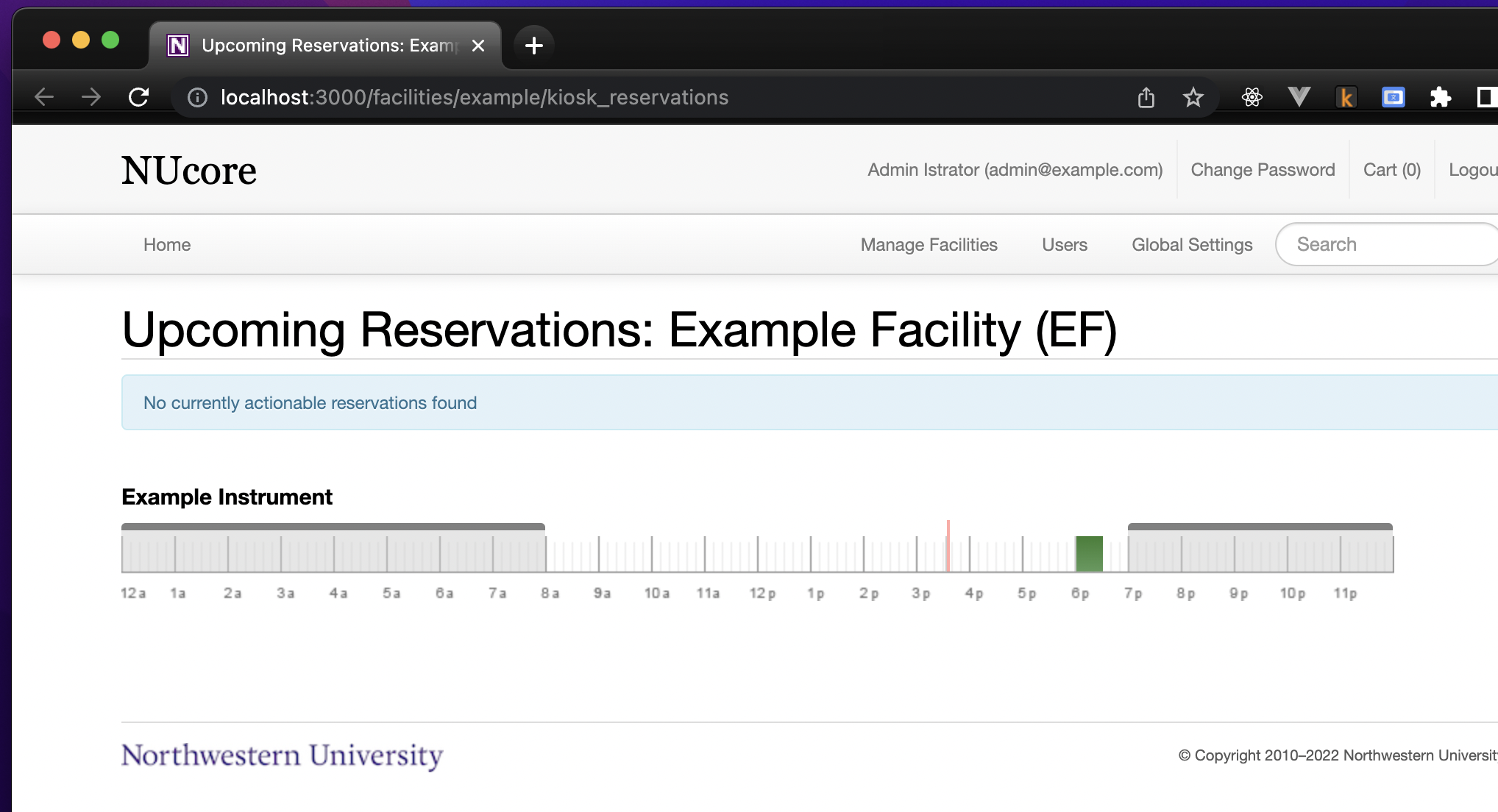Click the orange k extension icon
Image resolution: width=1498 pixels, height=812 pixels.
pos(1346,97)
